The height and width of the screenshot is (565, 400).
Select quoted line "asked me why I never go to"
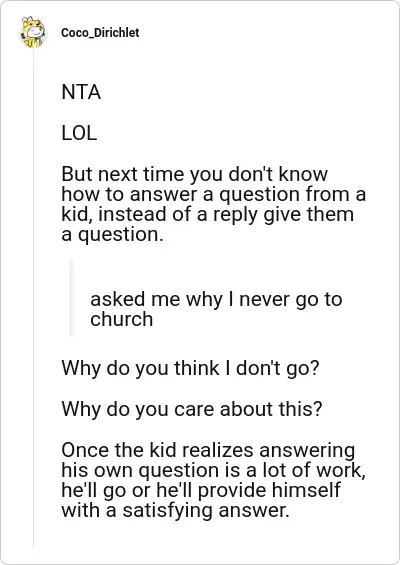[216, 299]
